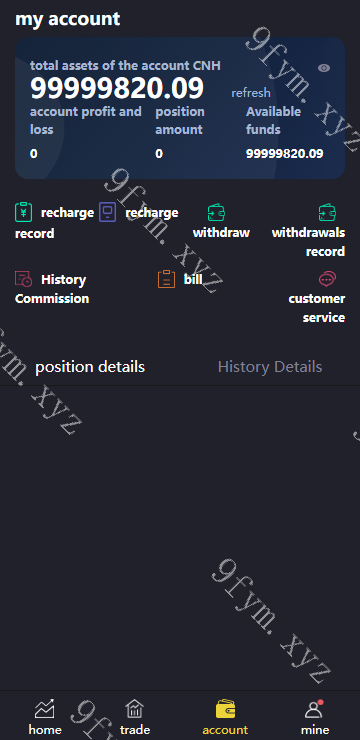
Task: Open the orange bill clipboard icon
Action: [x=166, y=279]
